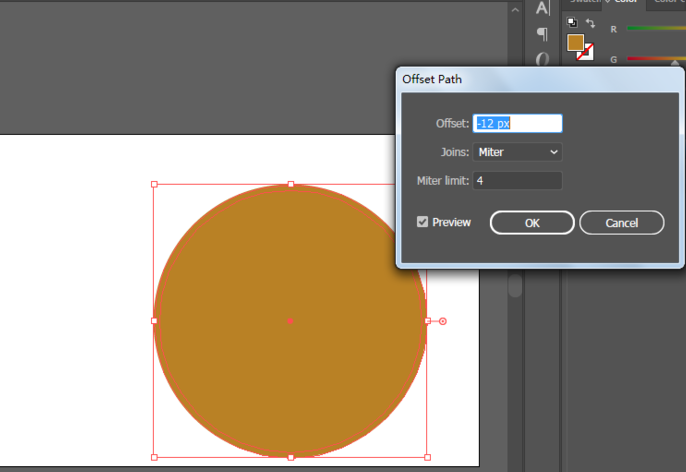
Task: Open the Character panel icon
Action: 542,9
